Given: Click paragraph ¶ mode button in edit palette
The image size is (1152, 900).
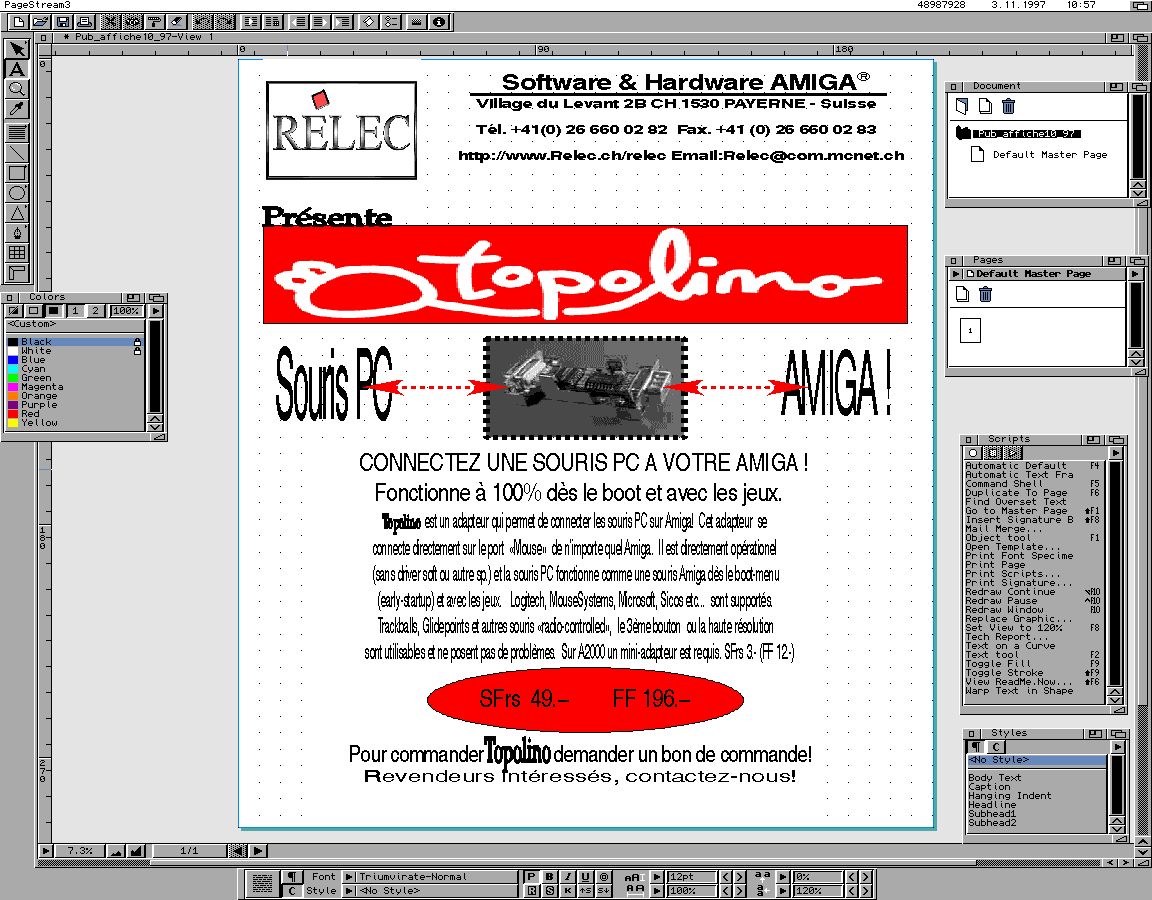Looking at the screenshot, I should pyautogui.click(x=292, y=876).
